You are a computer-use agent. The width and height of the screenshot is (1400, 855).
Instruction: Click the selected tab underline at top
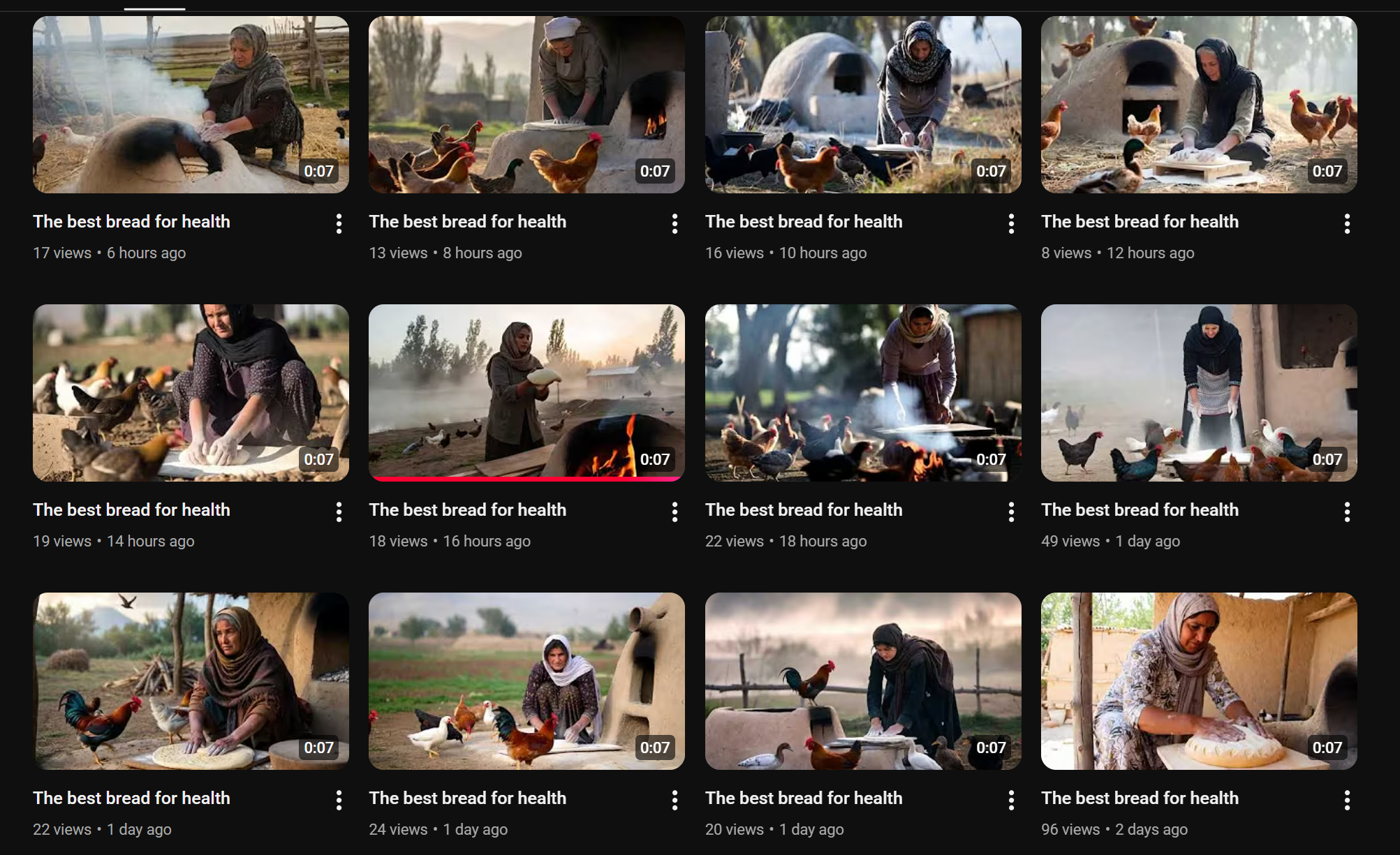154,9
